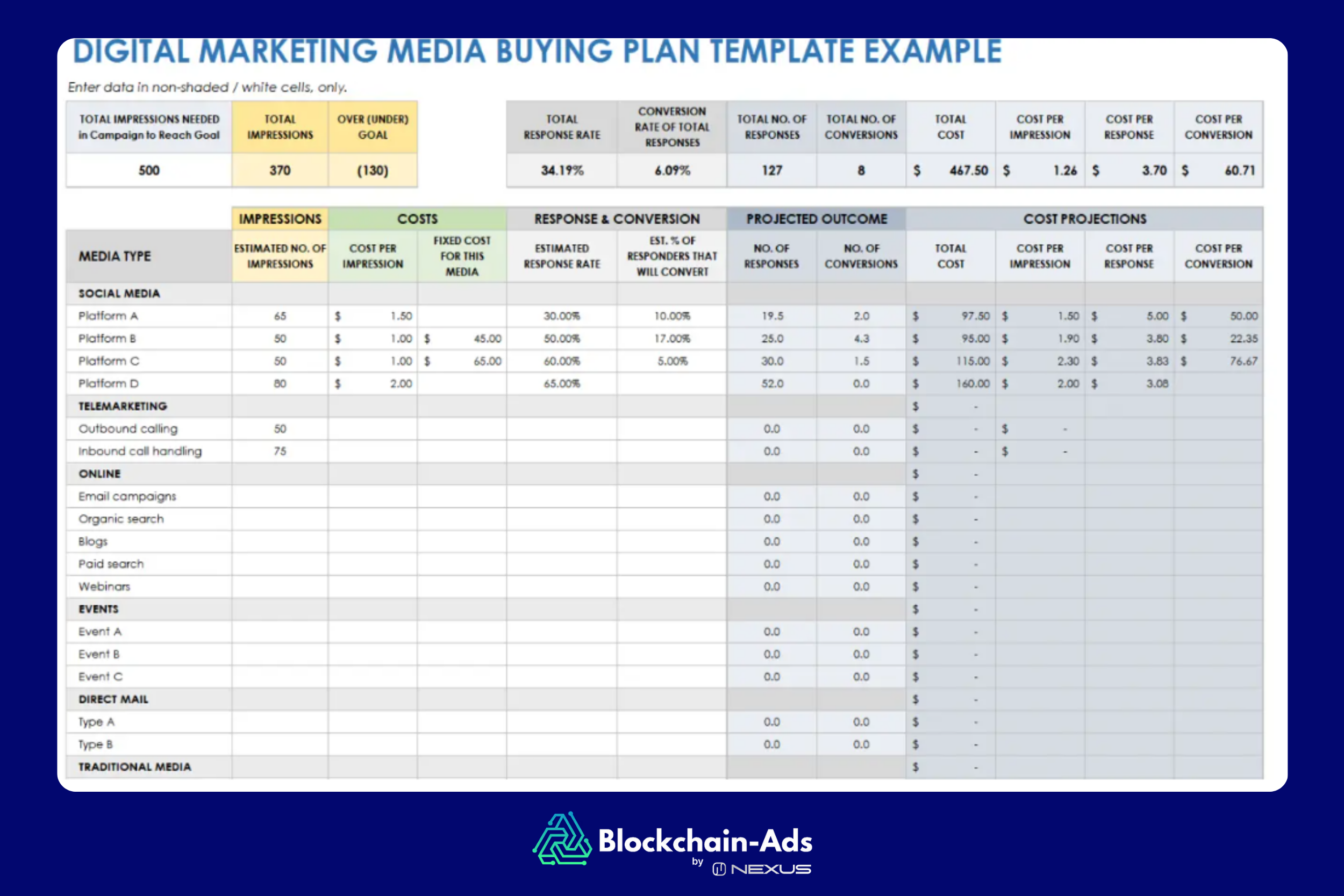Click Platform A estimated impressions cell
The image size is (1344, 896).
[280, 316]
